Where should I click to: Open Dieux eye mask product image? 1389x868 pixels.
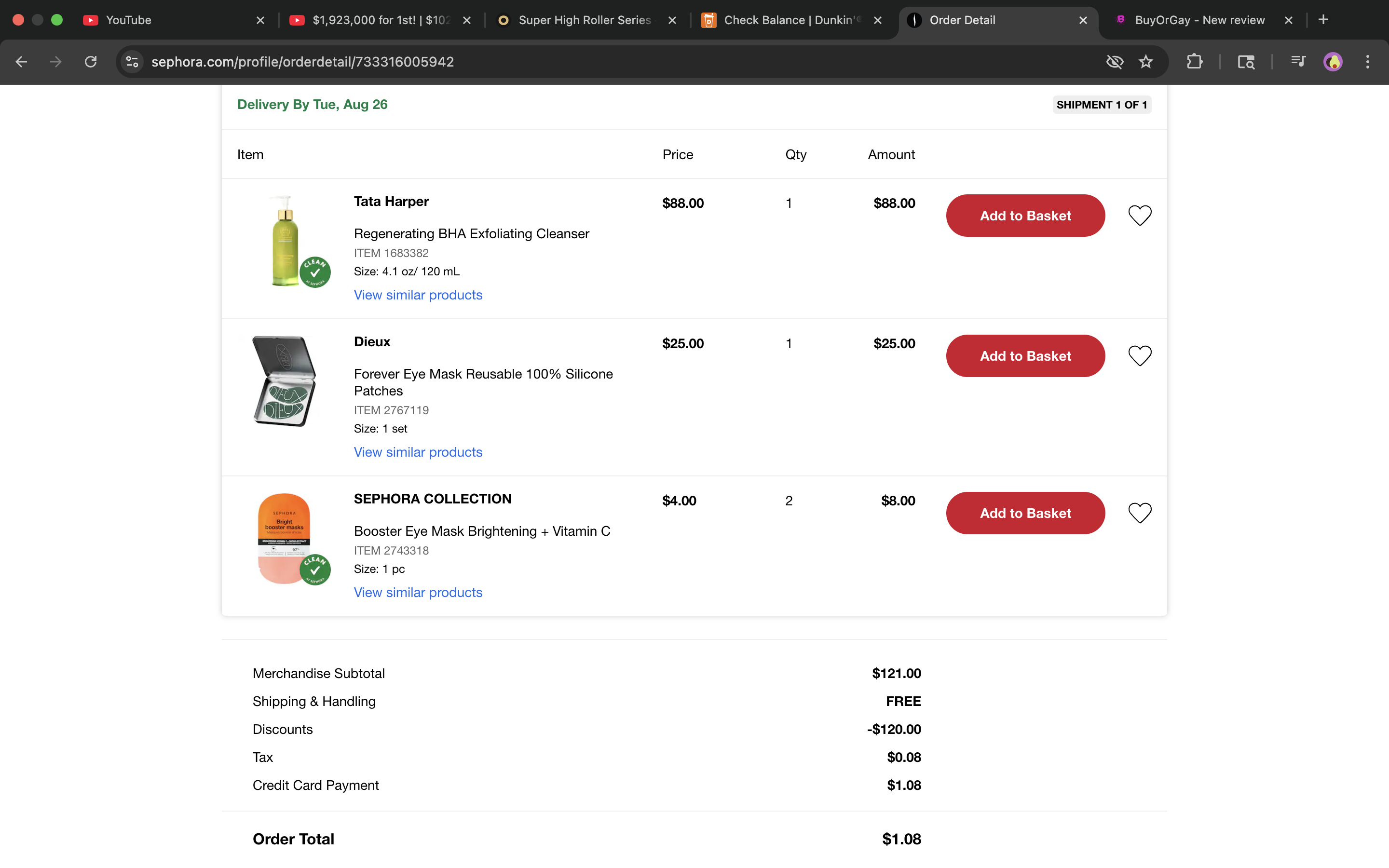pyautogui.click(x=285, y=381)
